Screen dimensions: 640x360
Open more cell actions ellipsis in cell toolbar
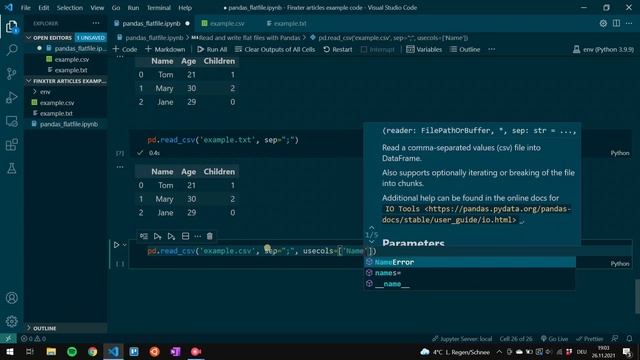198,236
